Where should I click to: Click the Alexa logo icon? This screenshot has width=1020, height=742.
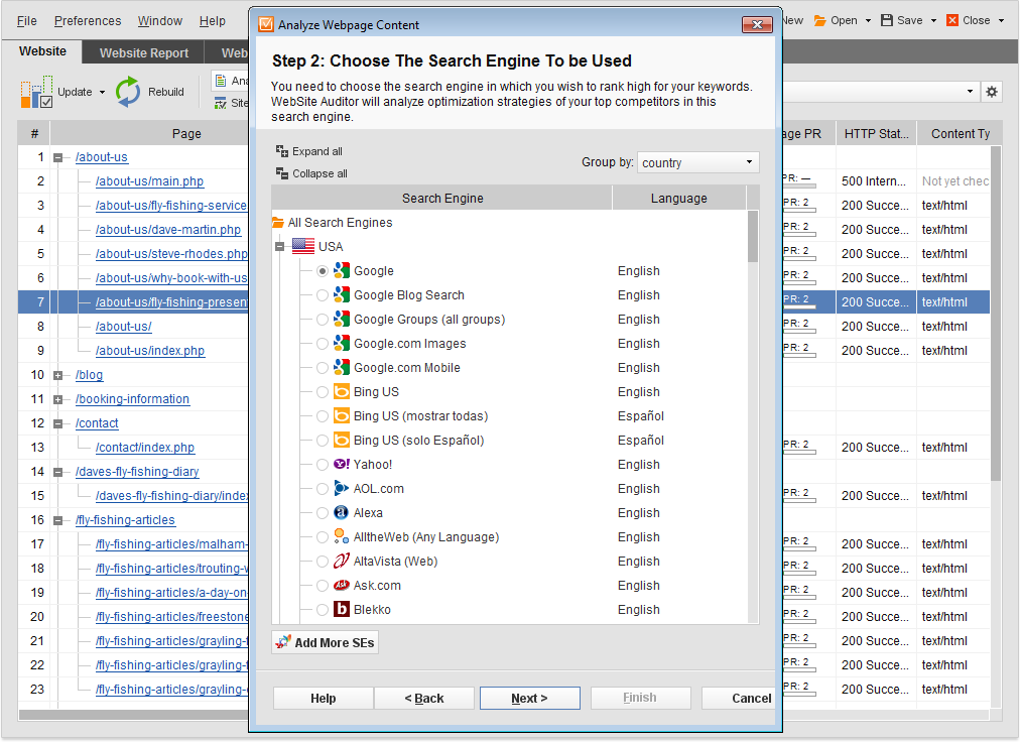click(x=342, y=512)
